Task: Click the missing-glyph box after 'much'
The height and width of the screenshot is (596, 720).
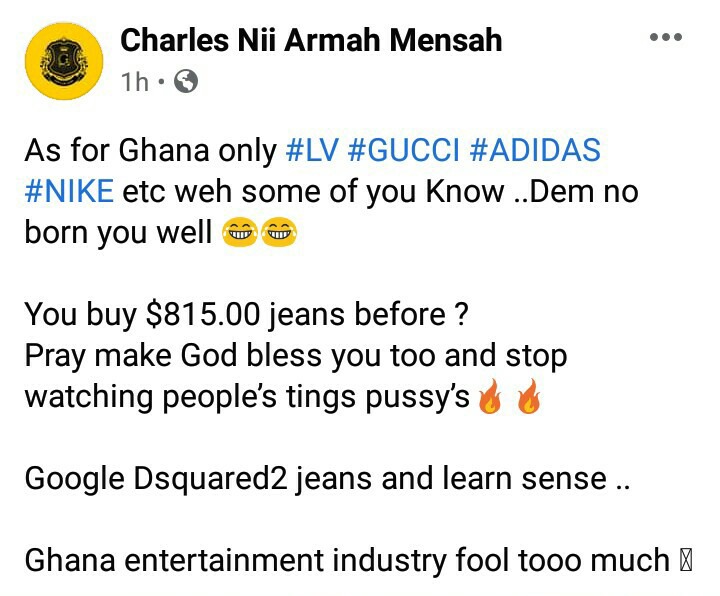Action: 686,561
